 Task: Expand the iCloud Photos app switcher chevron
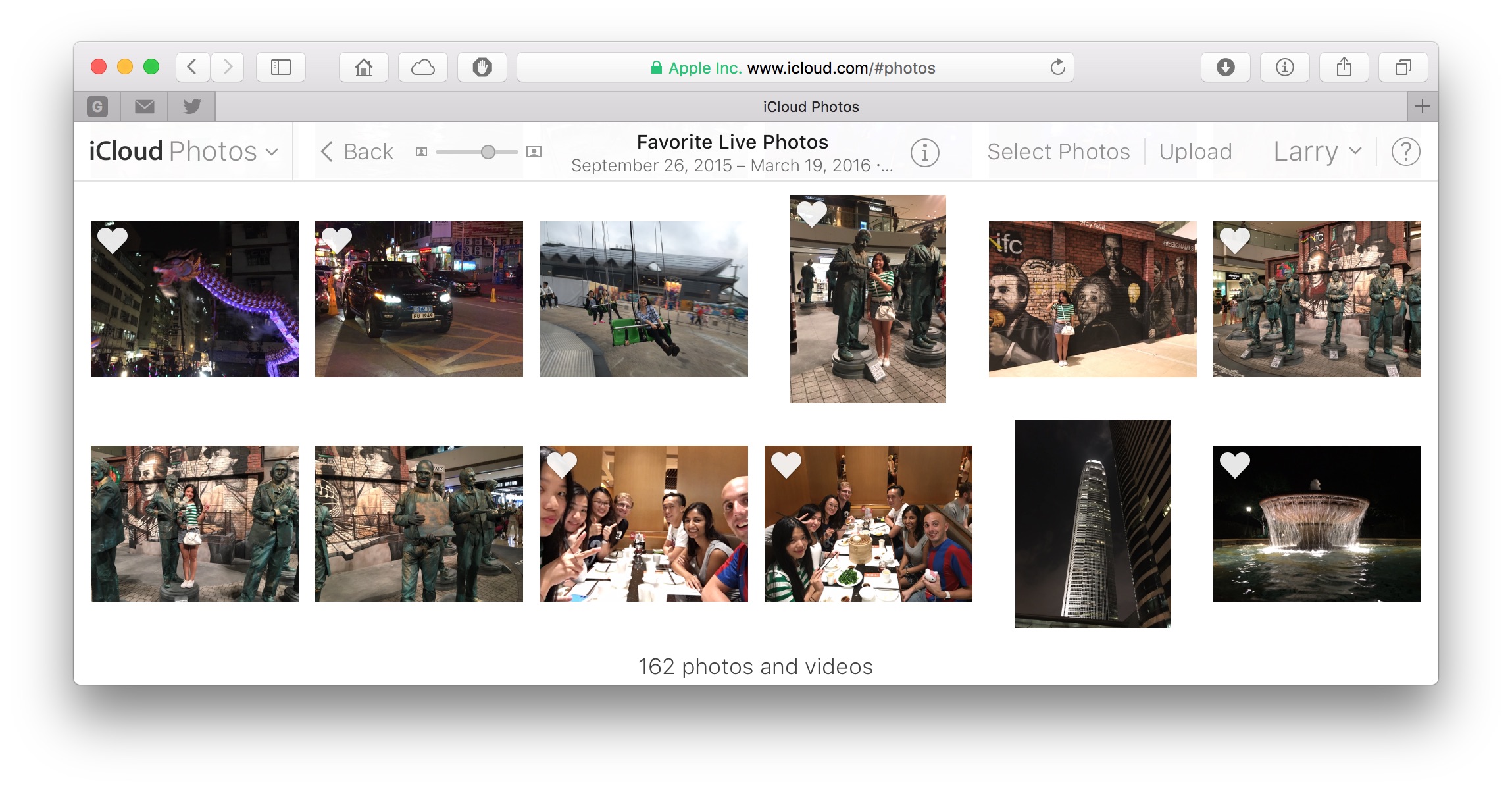(272, 152)
